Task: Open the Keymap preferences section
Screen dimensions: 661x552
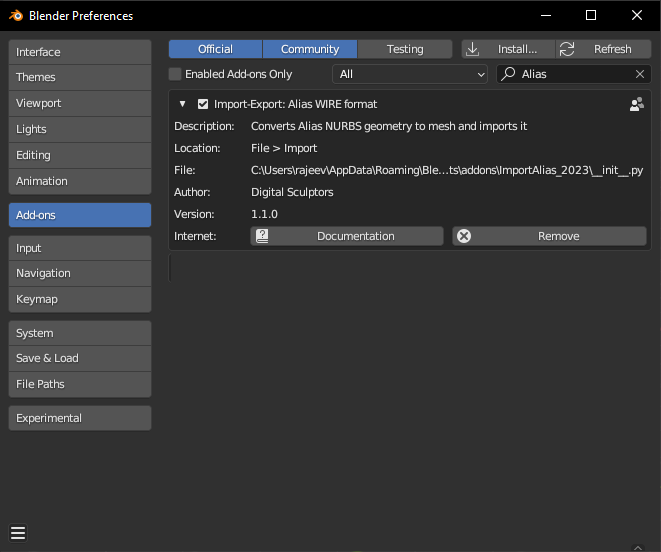Action: coord(80,299)
